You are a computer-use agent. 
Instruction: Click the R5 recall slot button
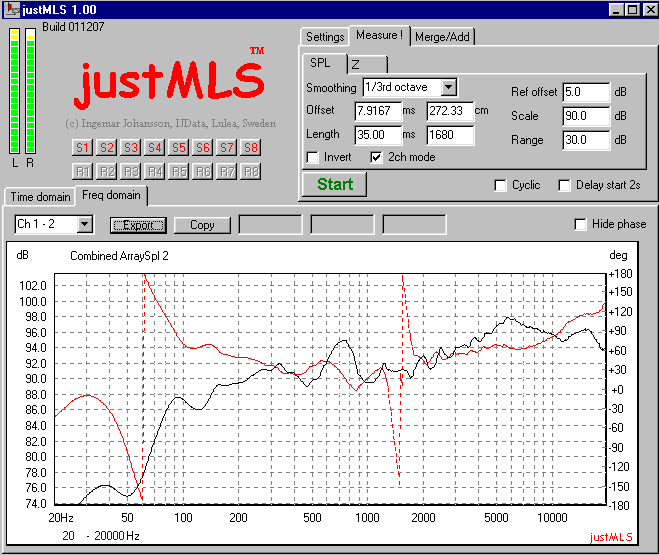178,171
